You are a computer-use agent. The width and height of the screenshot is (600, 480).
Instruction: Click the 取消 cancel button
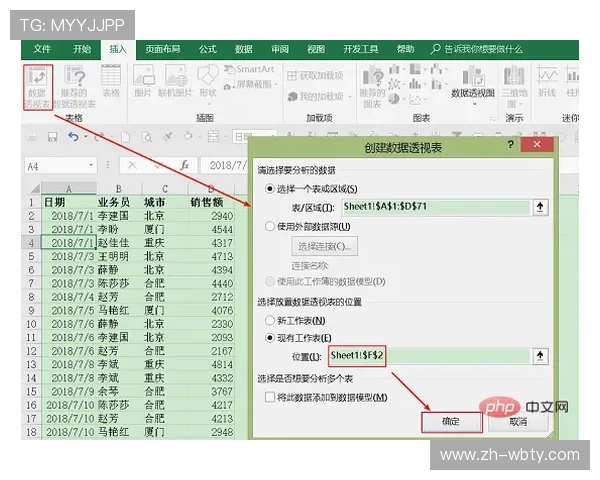tap(518, 422)
